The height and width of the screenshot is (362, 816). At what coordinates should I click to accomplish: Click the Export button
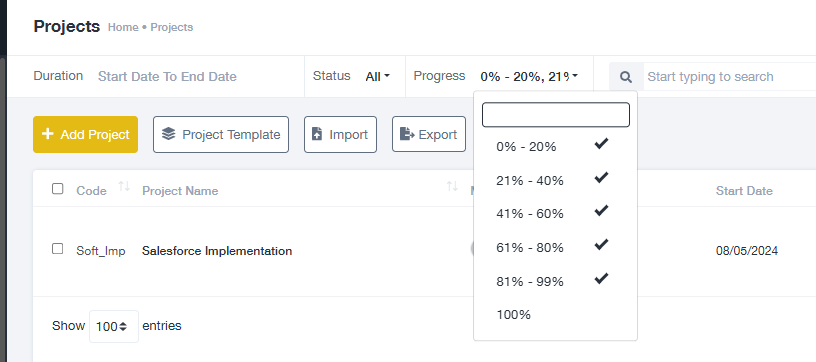point(429,135)
